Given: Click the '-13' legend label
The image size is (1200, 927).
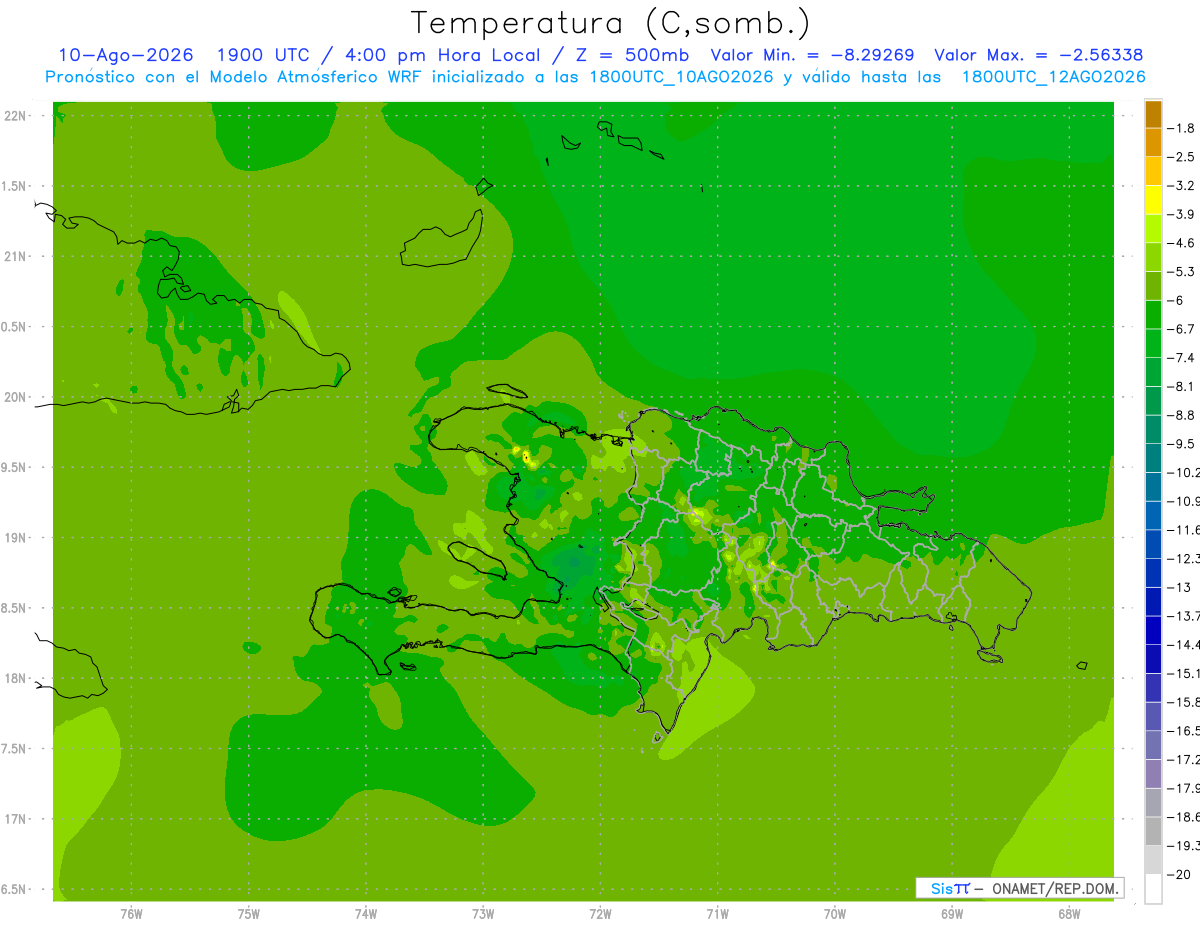Looking at the screenshot, I should pos(1178,587).
